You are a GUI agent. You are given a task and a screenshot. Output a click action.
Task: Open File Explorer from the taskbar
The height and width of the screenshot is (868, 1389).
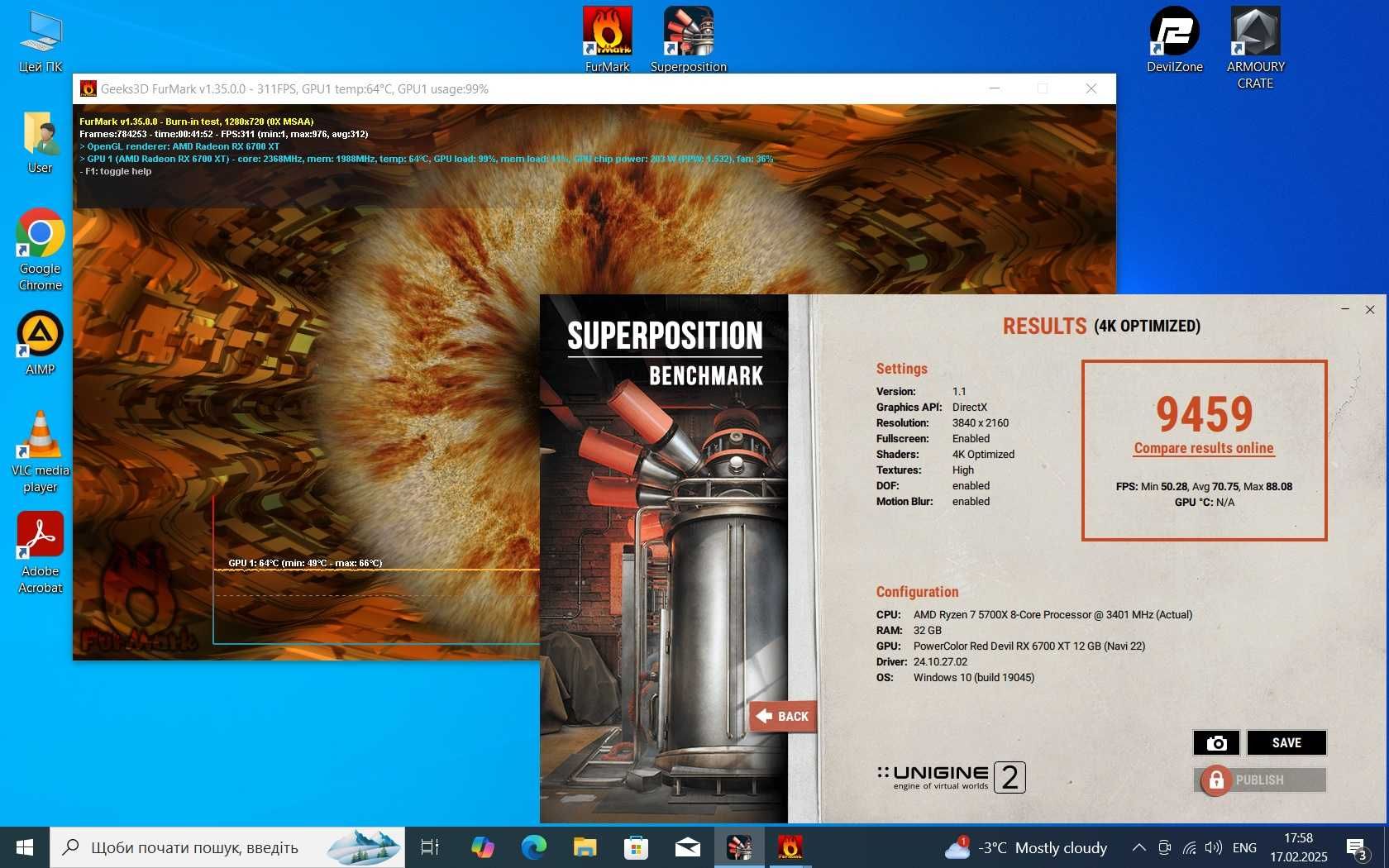[585, 847]
